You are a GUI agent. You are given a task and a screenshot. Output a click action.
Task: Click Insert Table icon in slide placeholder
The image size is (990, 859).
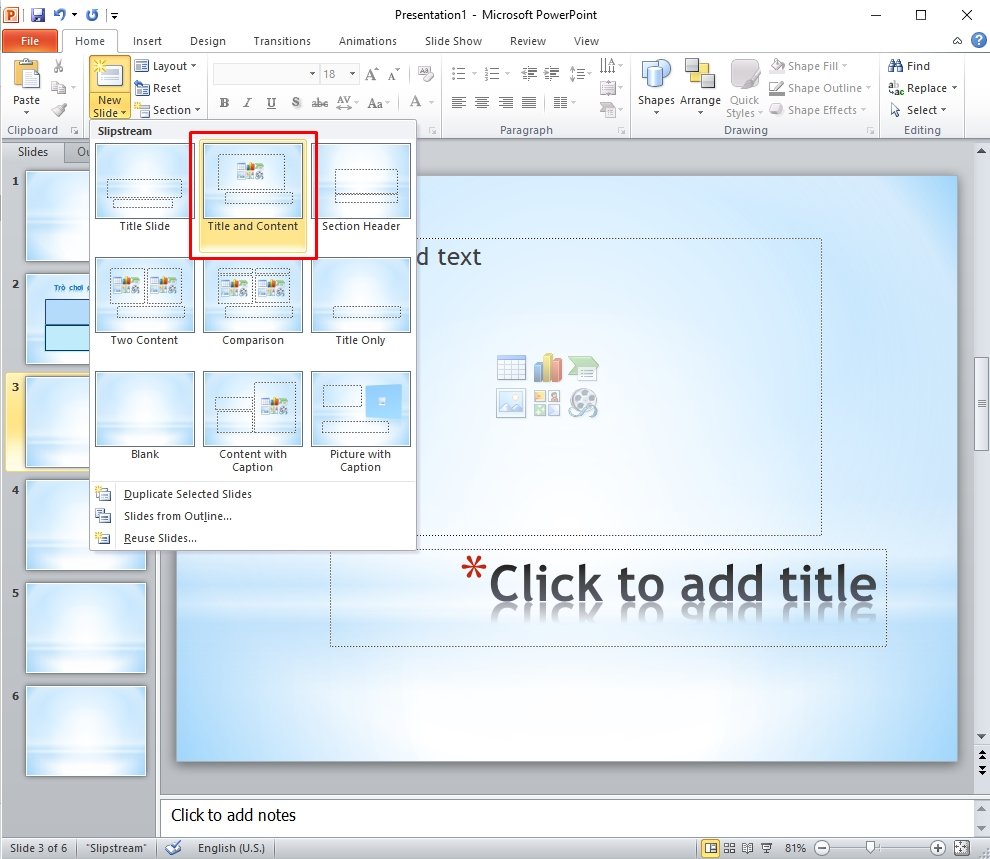point(511,368)
